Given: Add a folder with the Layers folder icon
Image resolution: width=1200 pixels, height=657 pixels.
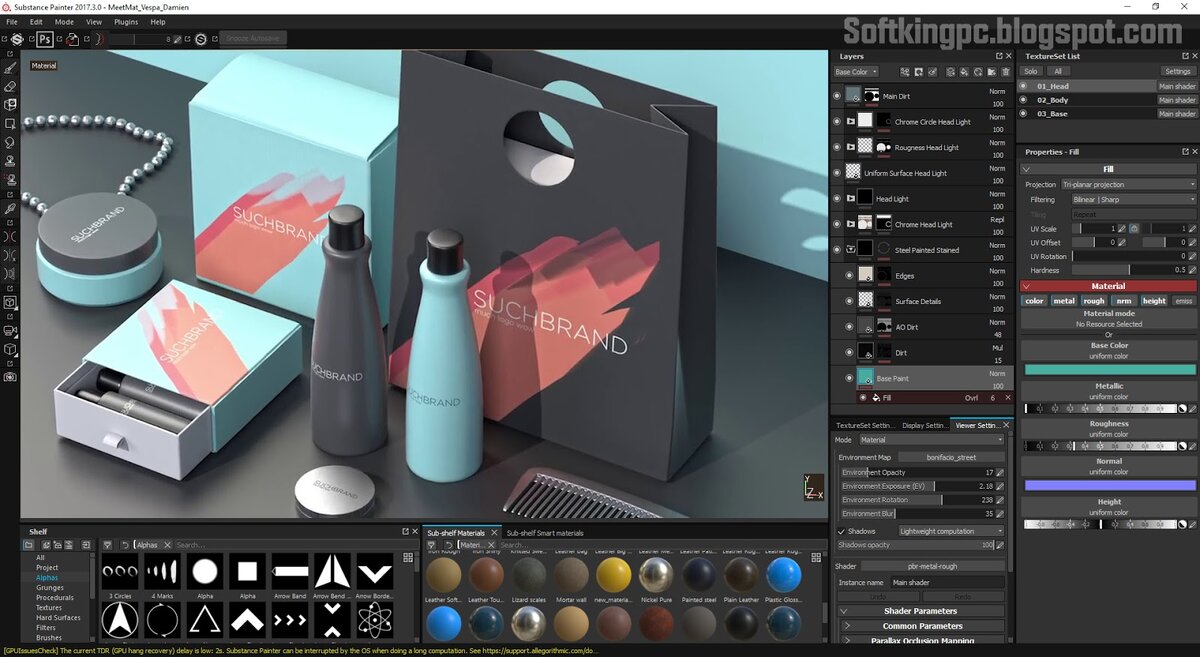Looking at the screenshot, I should 992,72.
